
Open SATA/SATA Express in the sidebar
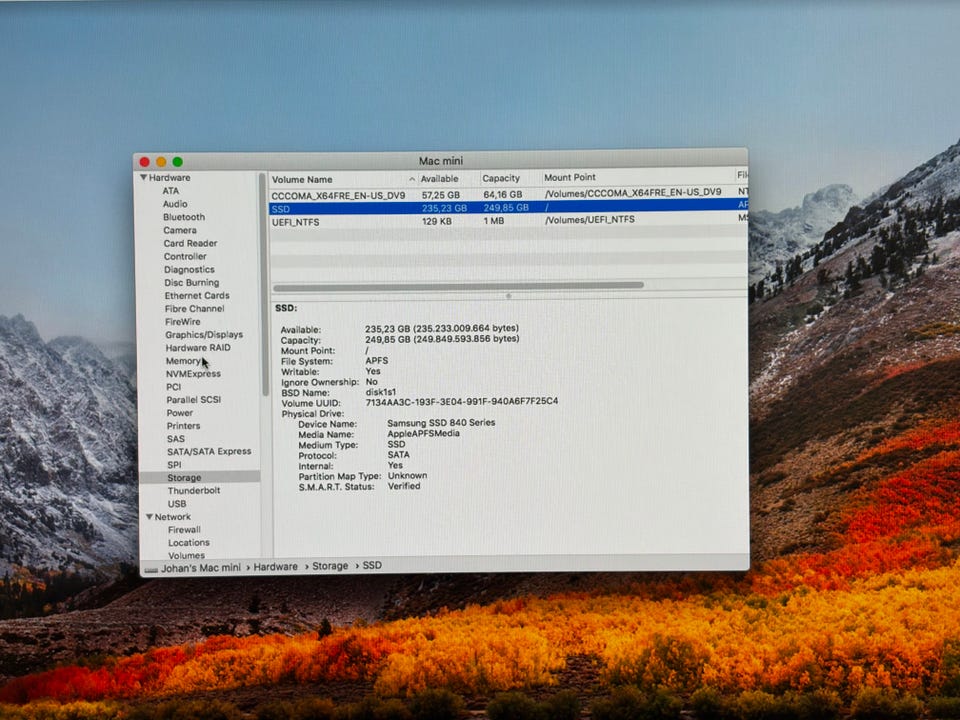(x=209, y=452)
